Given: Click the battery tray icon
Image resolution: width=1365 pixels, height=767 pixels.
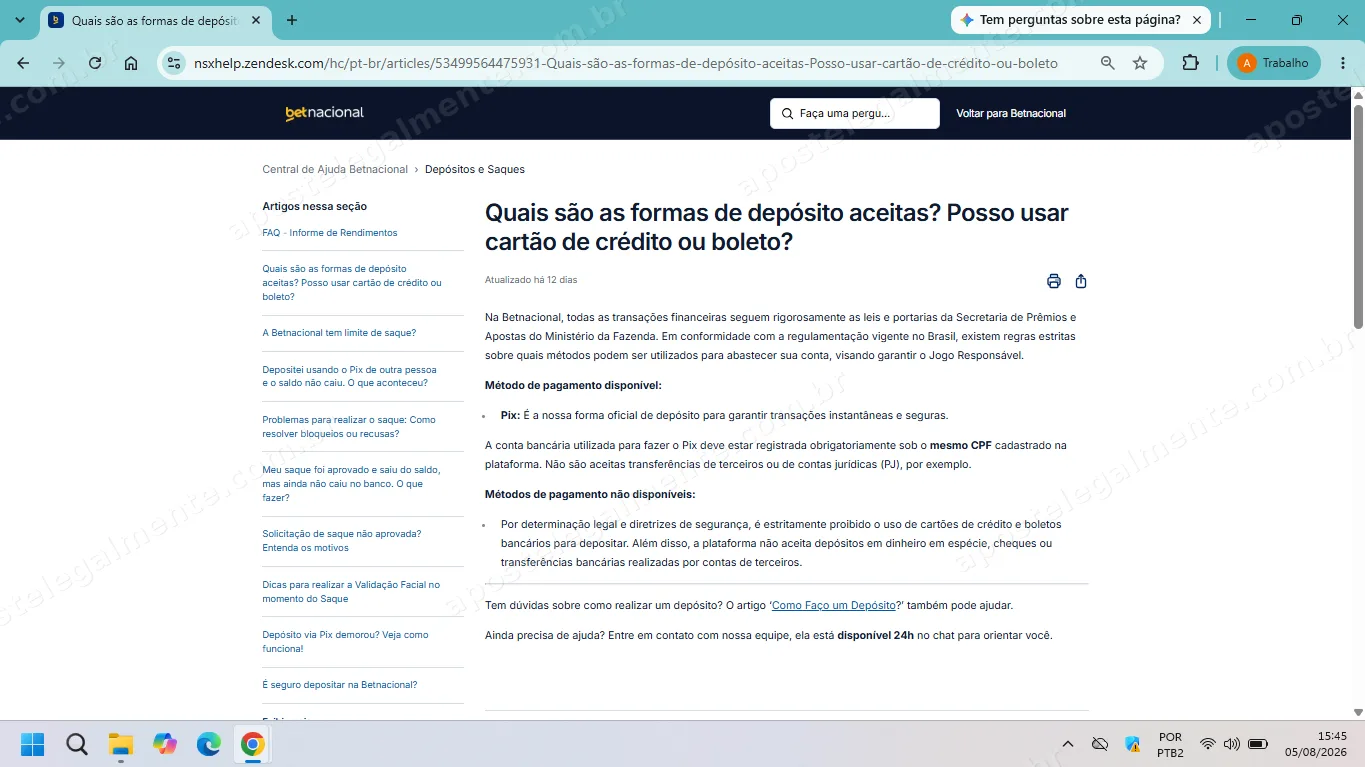Looking at the screenshot, I should point(1258,744).
